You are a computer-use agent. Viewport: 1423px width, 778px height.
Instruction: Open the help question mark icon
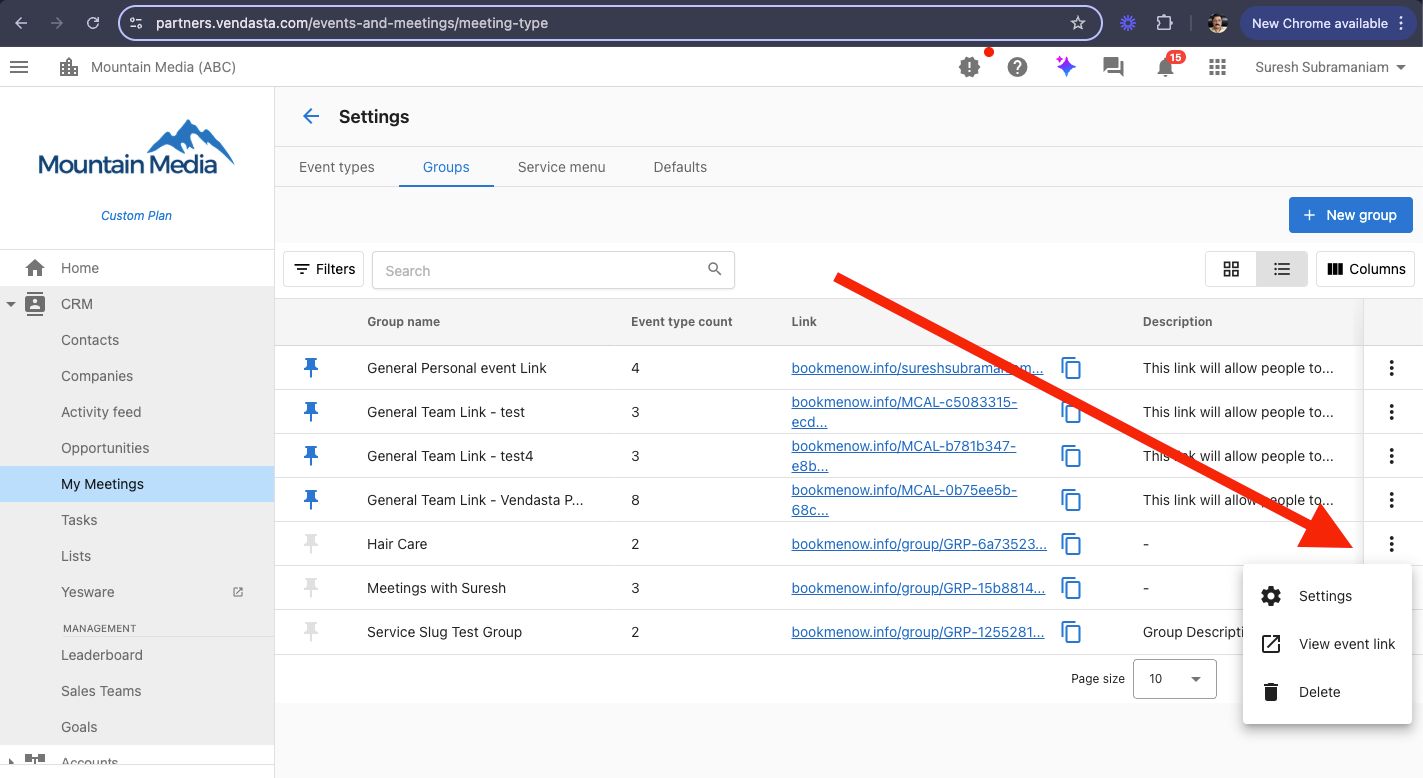(x=1018, y=67)
